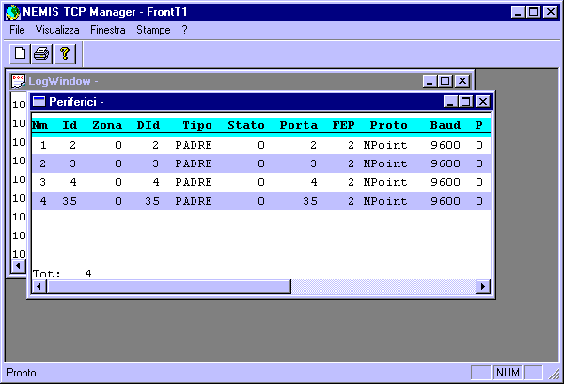Select PADRE in row 3
This screenshot has width=564, height=384.
pyautogui.click(x=194, y=182)
